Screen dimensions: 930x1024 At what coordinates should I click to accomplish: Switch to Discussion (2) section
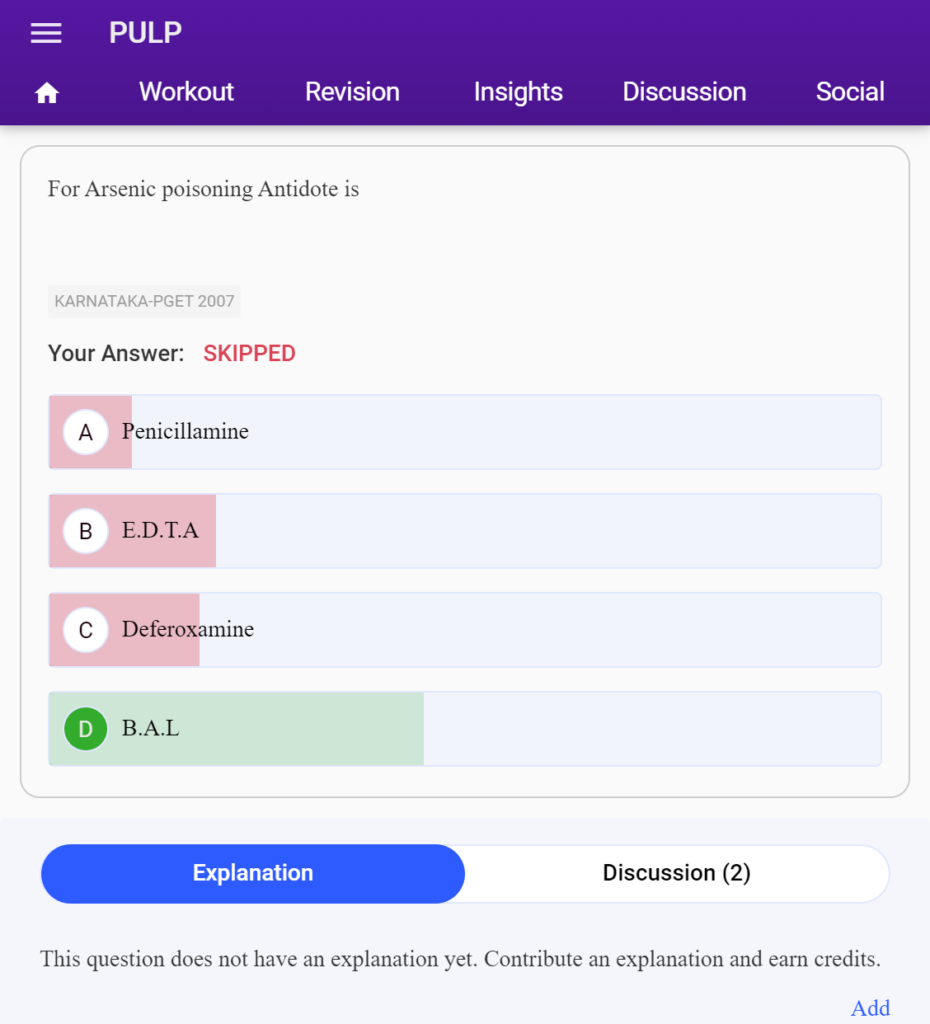[677, 874]
